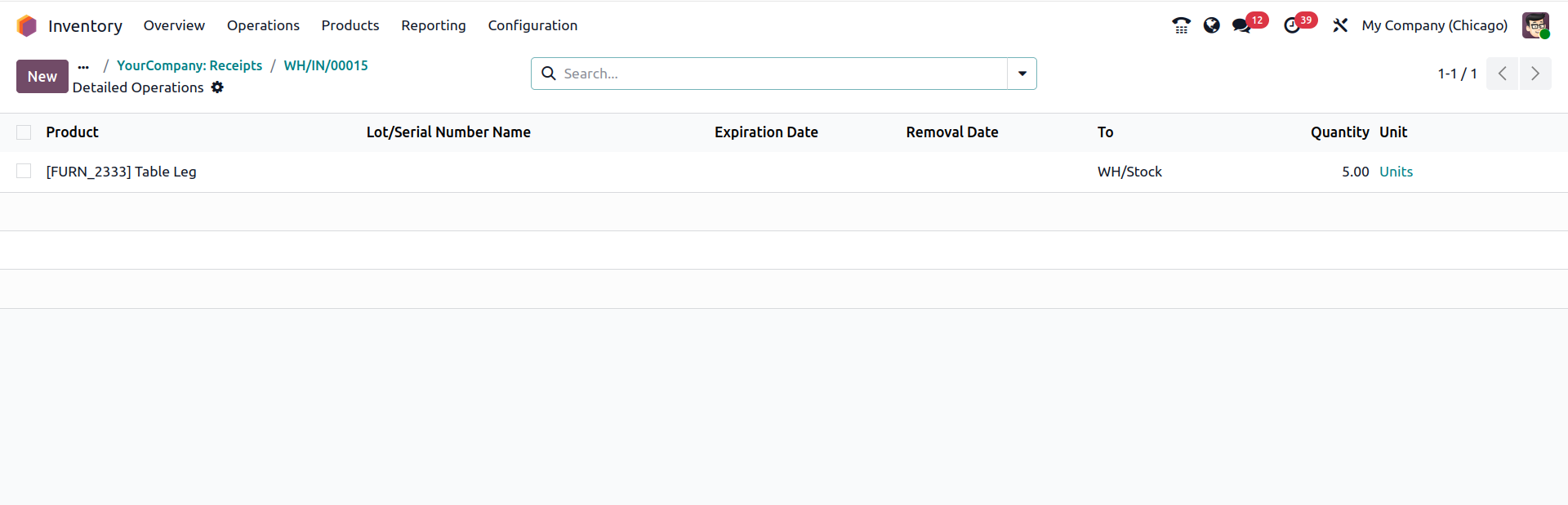The width and height of the screenshot is (1568, 505).
Task: Toggle the select-all header checkbox
Action: click(x=24, y=132)
